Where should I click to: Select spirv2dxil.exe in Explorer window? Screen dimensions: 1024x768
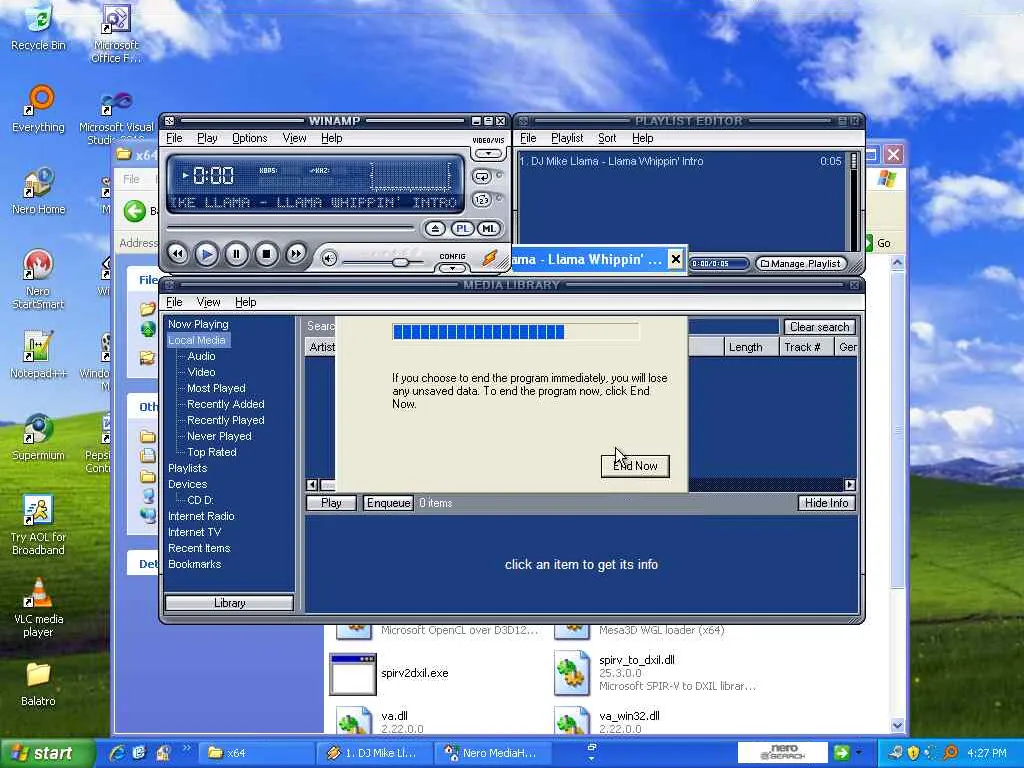point(389,673)
